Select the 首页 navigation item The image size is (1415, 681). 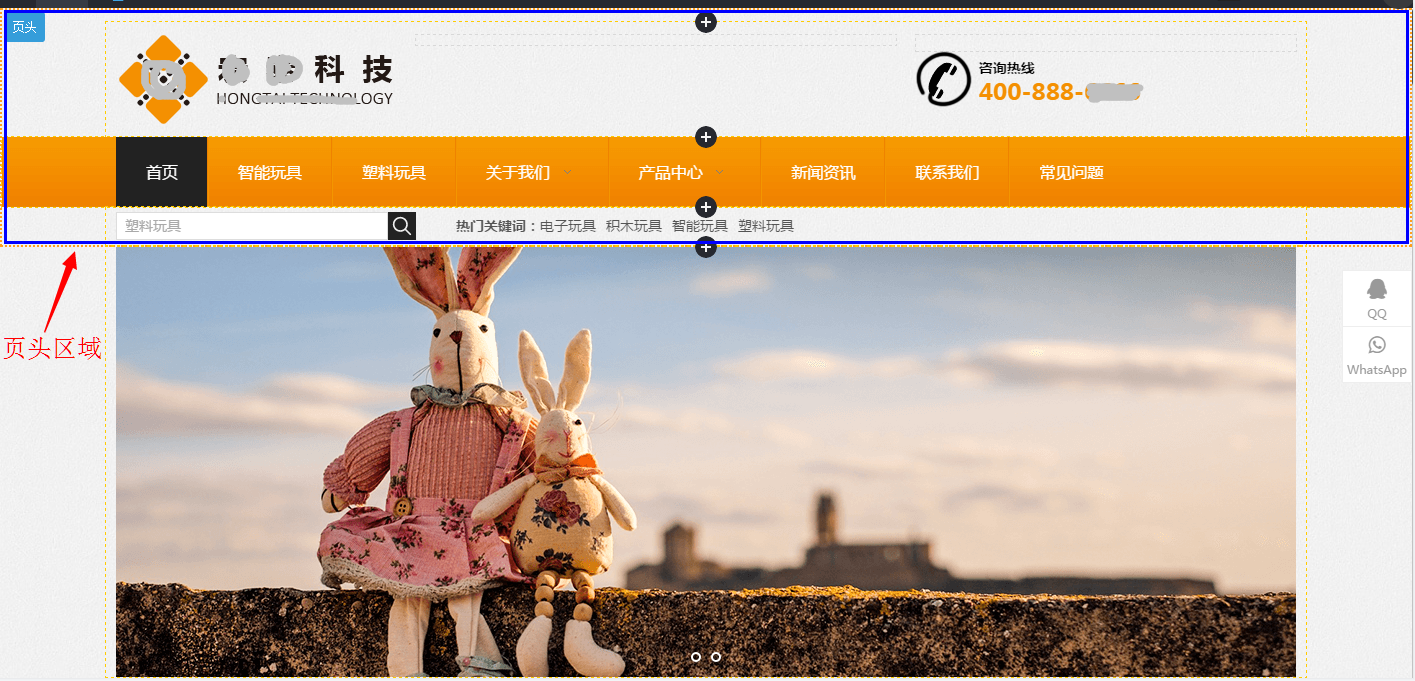point(162,173)
